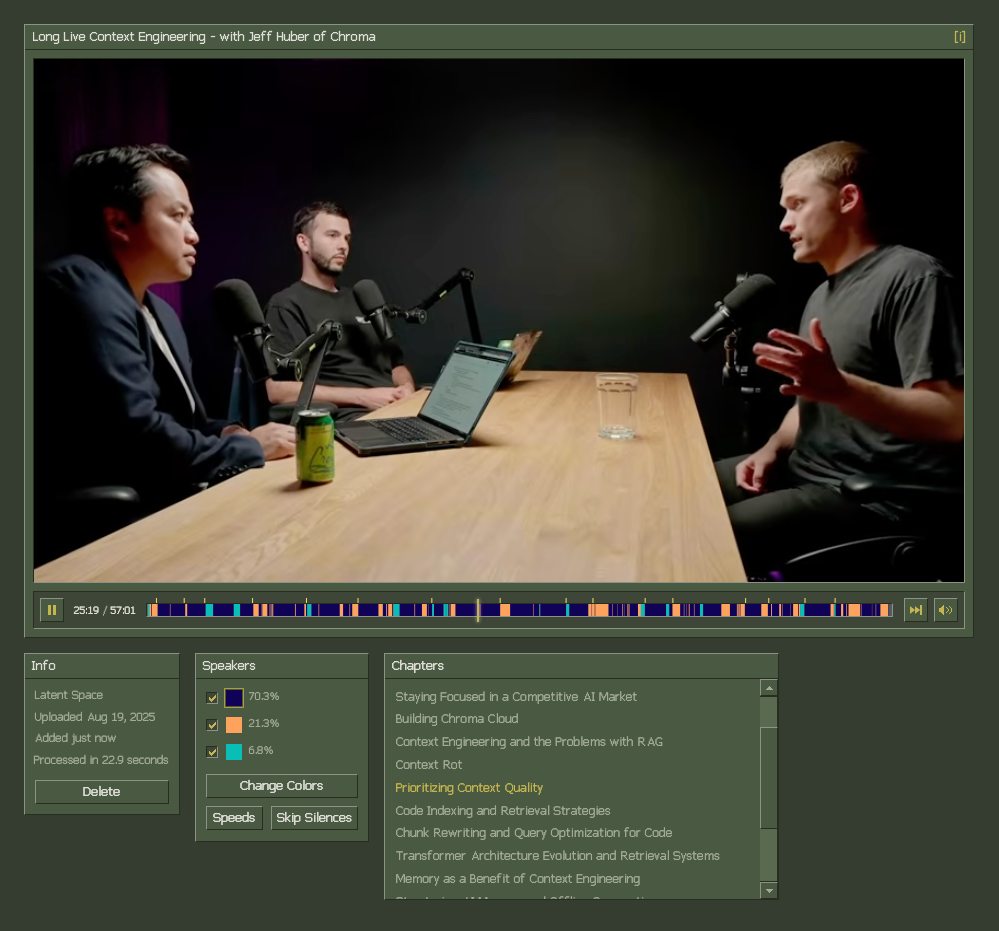Click the Chapters panel header

click(581, 666)
